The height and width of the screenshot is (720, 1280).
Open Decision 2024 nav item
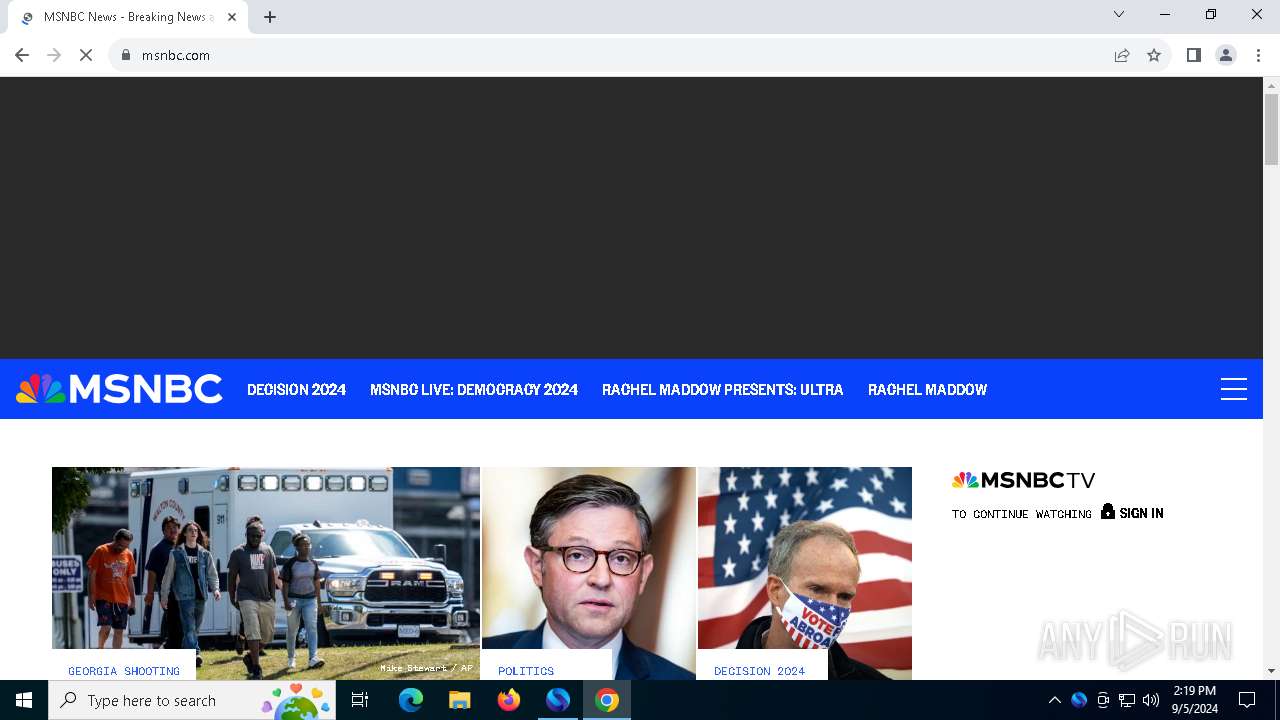[x=297, y=390]
